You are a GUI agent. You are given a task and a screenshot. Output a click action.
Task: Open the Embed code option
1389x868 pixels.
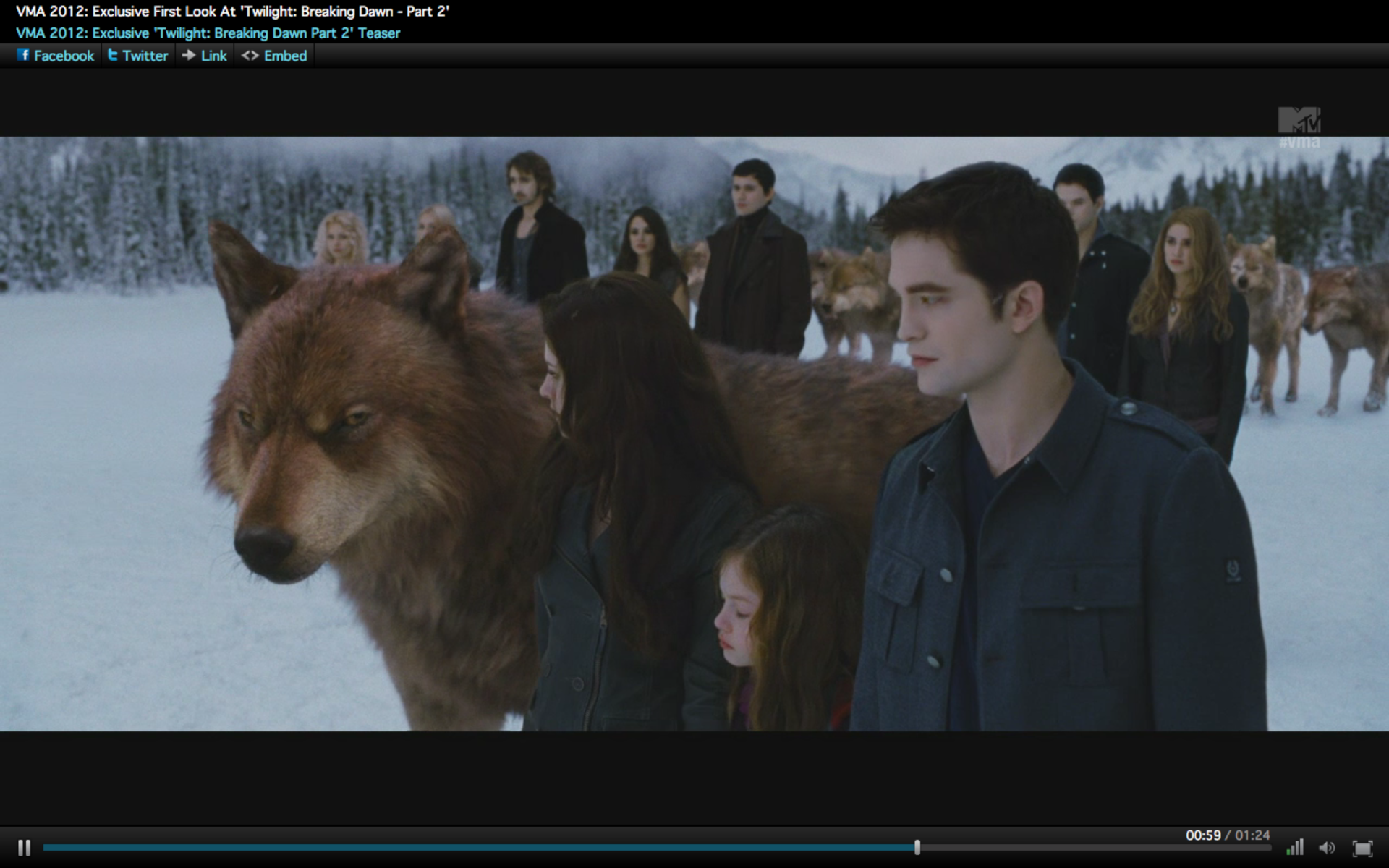click(x=285, y=56)
